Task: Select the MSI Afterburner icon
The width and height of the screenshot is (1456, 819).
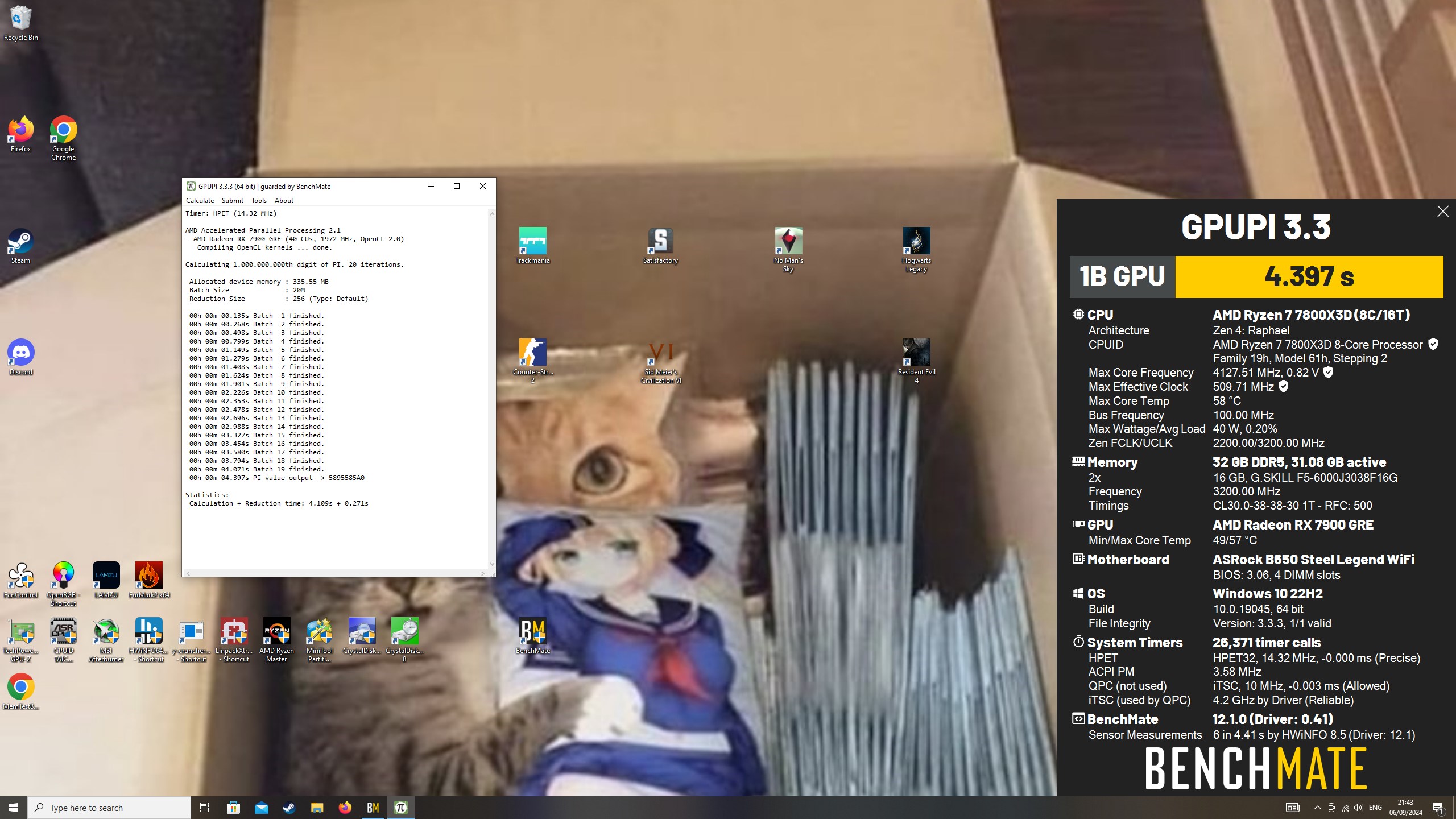Action: click(106, 640)
